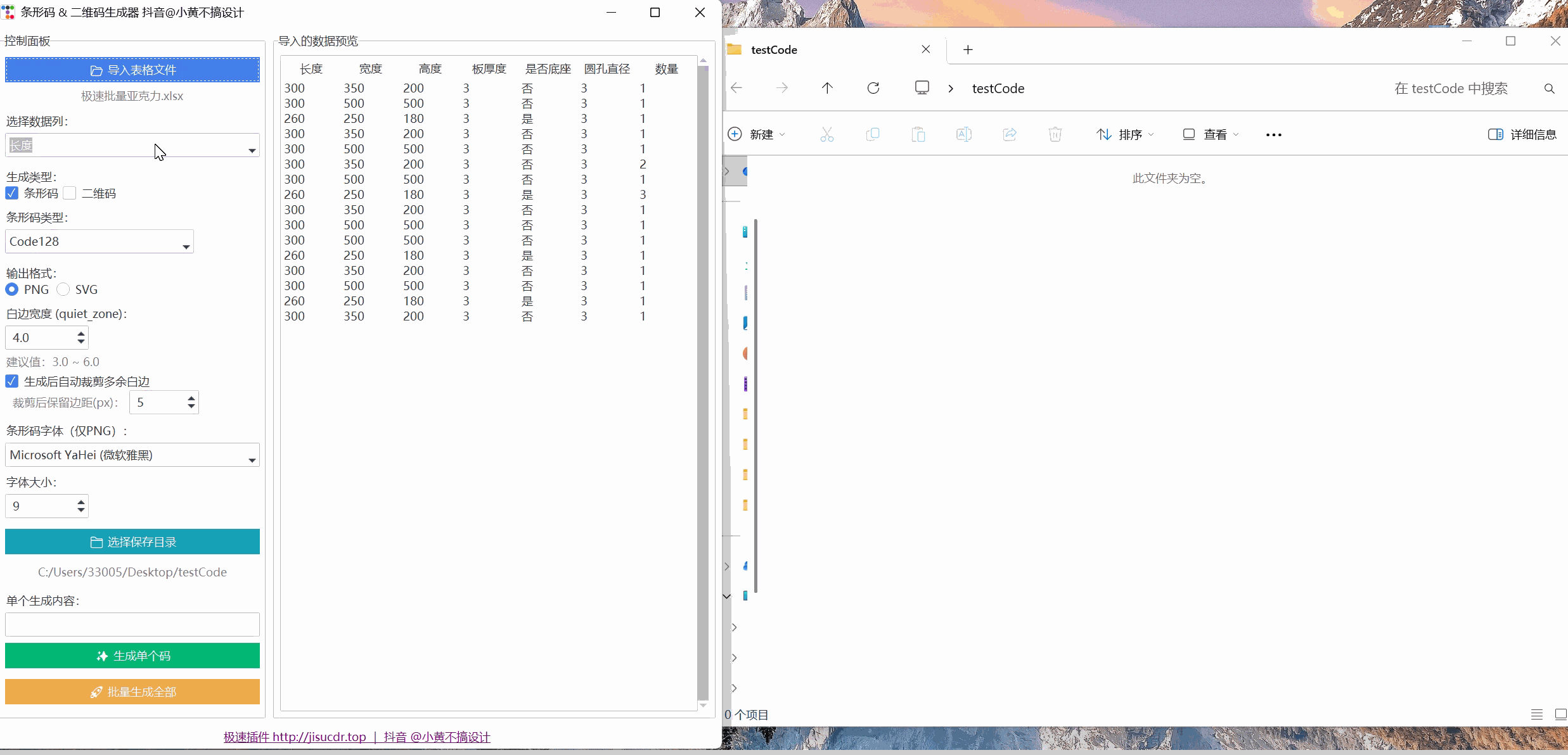Open the Code128 barcode type dropdown
1568x755 pixels.
[98, 241]
